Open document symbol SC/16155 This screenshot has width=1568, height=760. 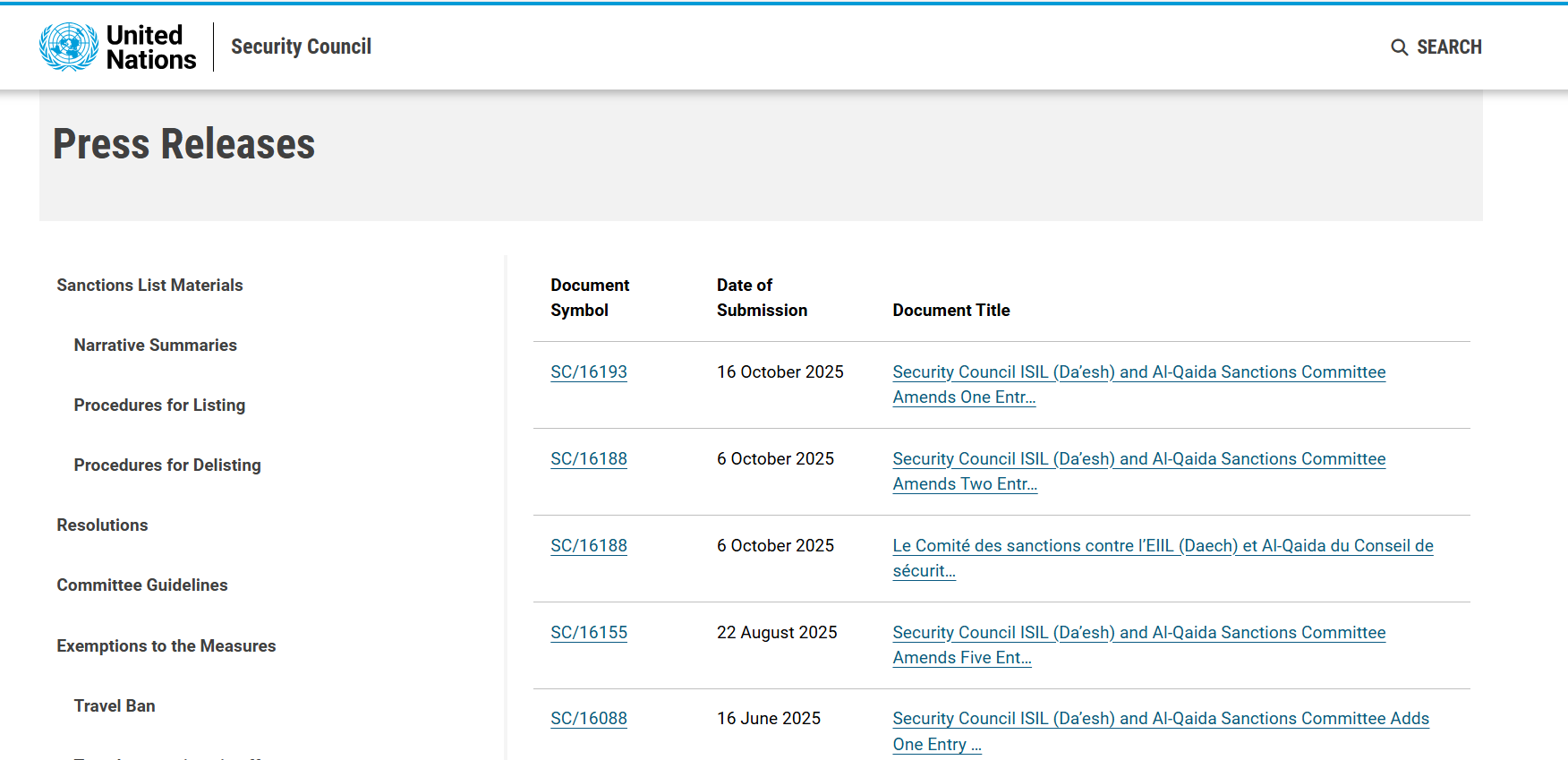coord(588,632)
